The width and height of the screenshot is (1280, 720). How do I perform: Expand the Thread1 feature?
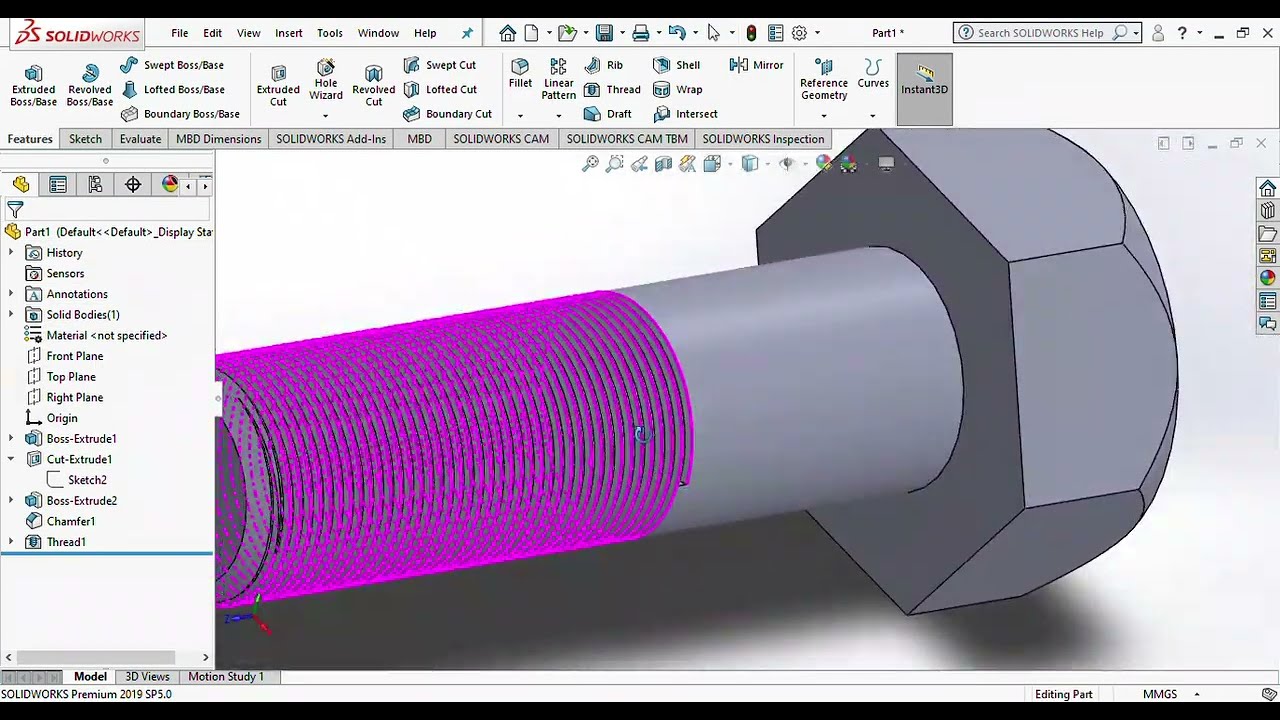pos(11,542)
